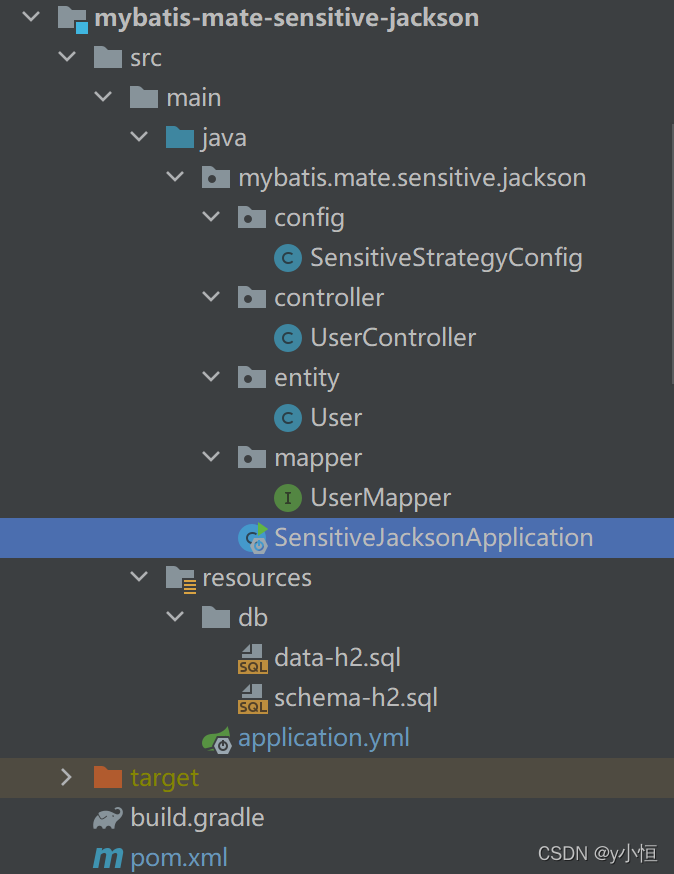The image size is (674, 874).
Task: Collapse the entity package chevron
Action: [211, 377]
